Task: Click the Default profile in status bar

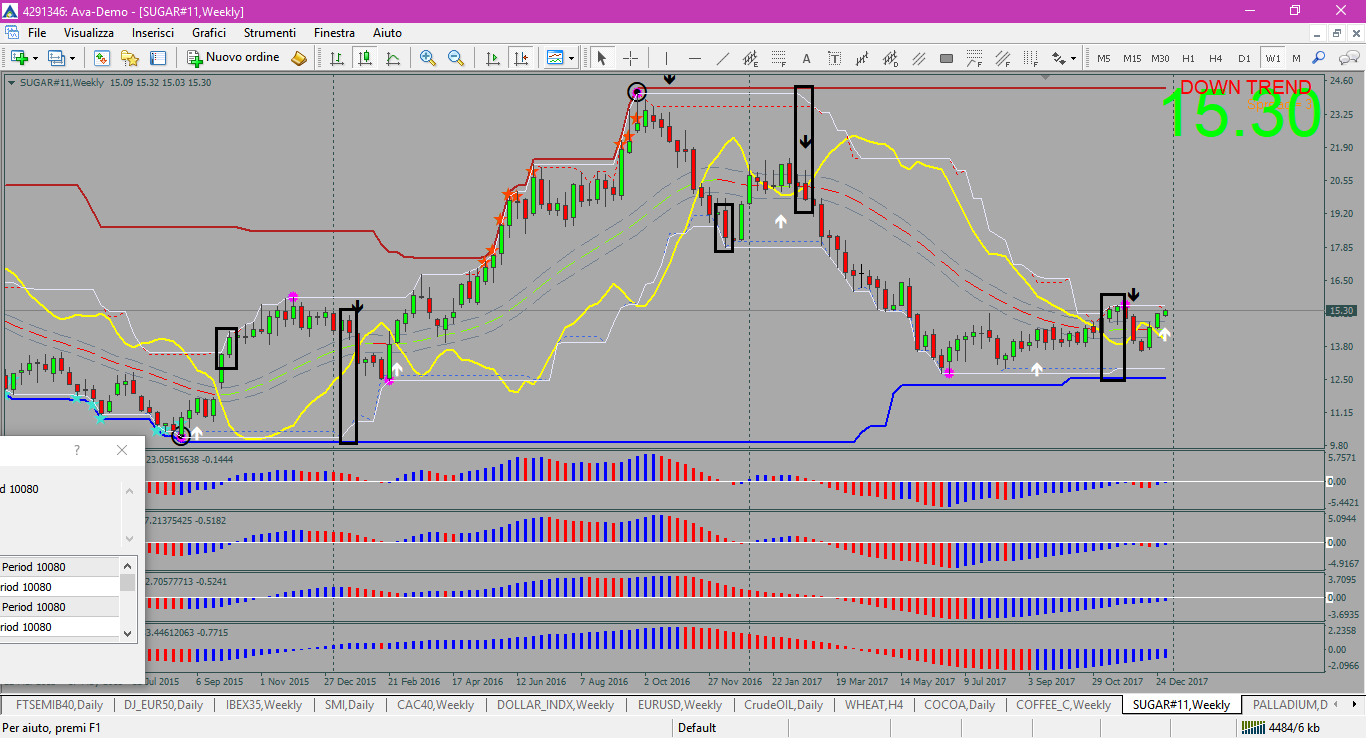Action: coord(697,728)
